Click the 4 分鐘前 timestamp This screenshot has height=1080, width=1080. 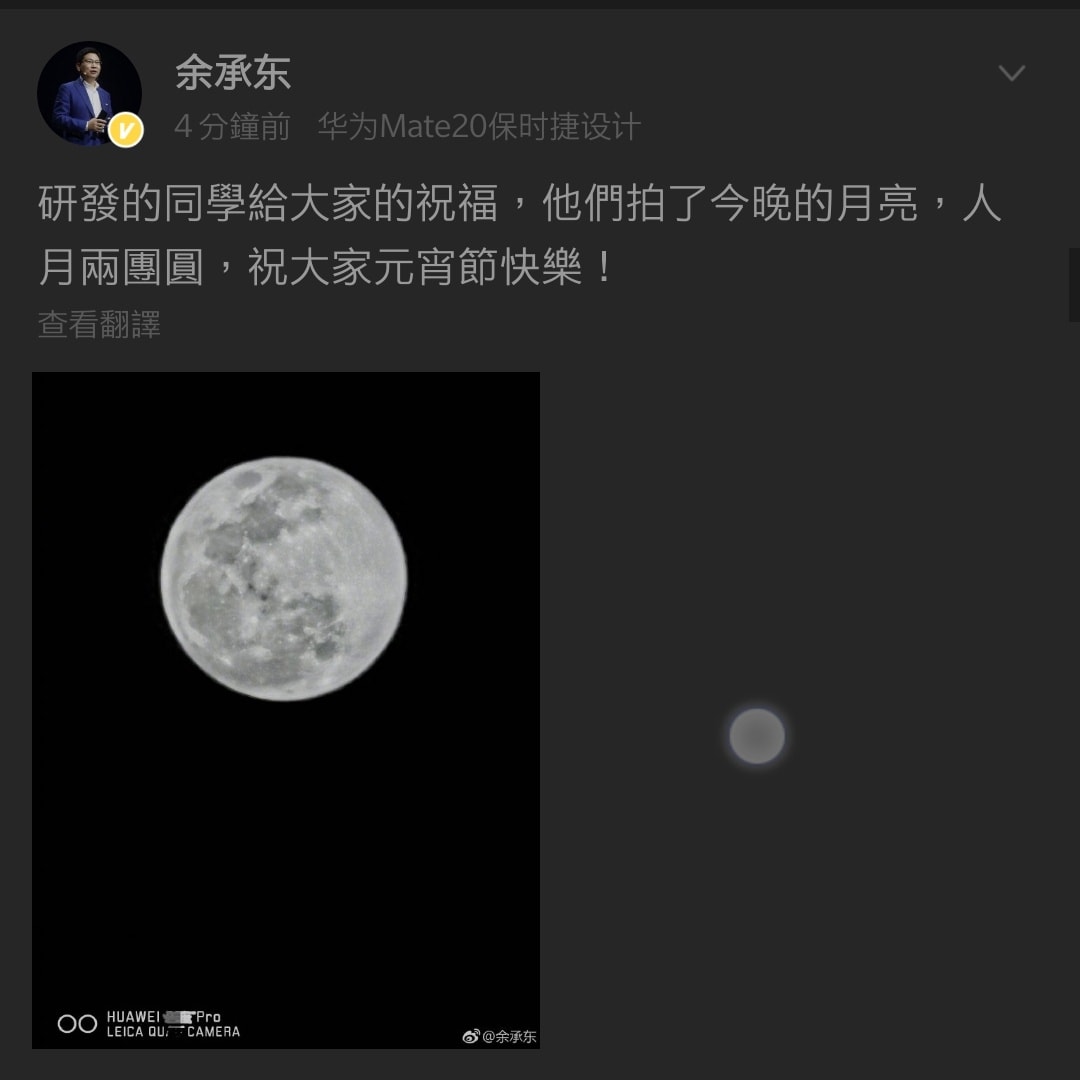(232, 127)
